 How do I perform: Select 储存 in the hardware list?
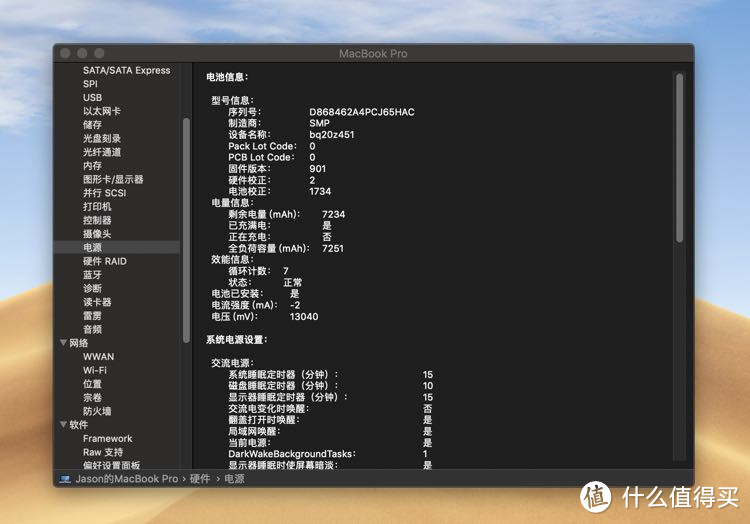click(92, 125)
